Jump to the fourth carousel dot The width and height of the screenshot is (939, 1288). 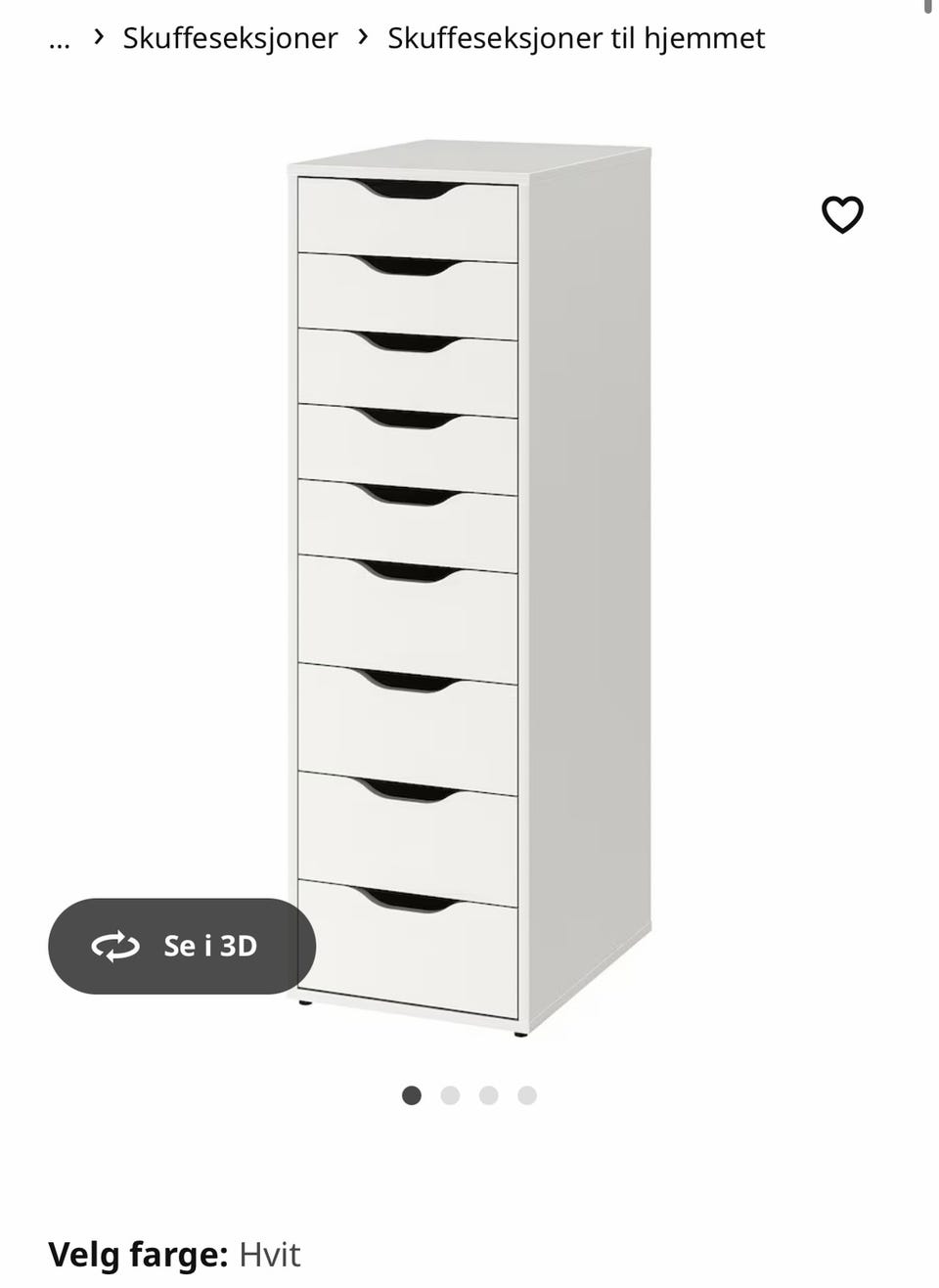coord(527,1095)
